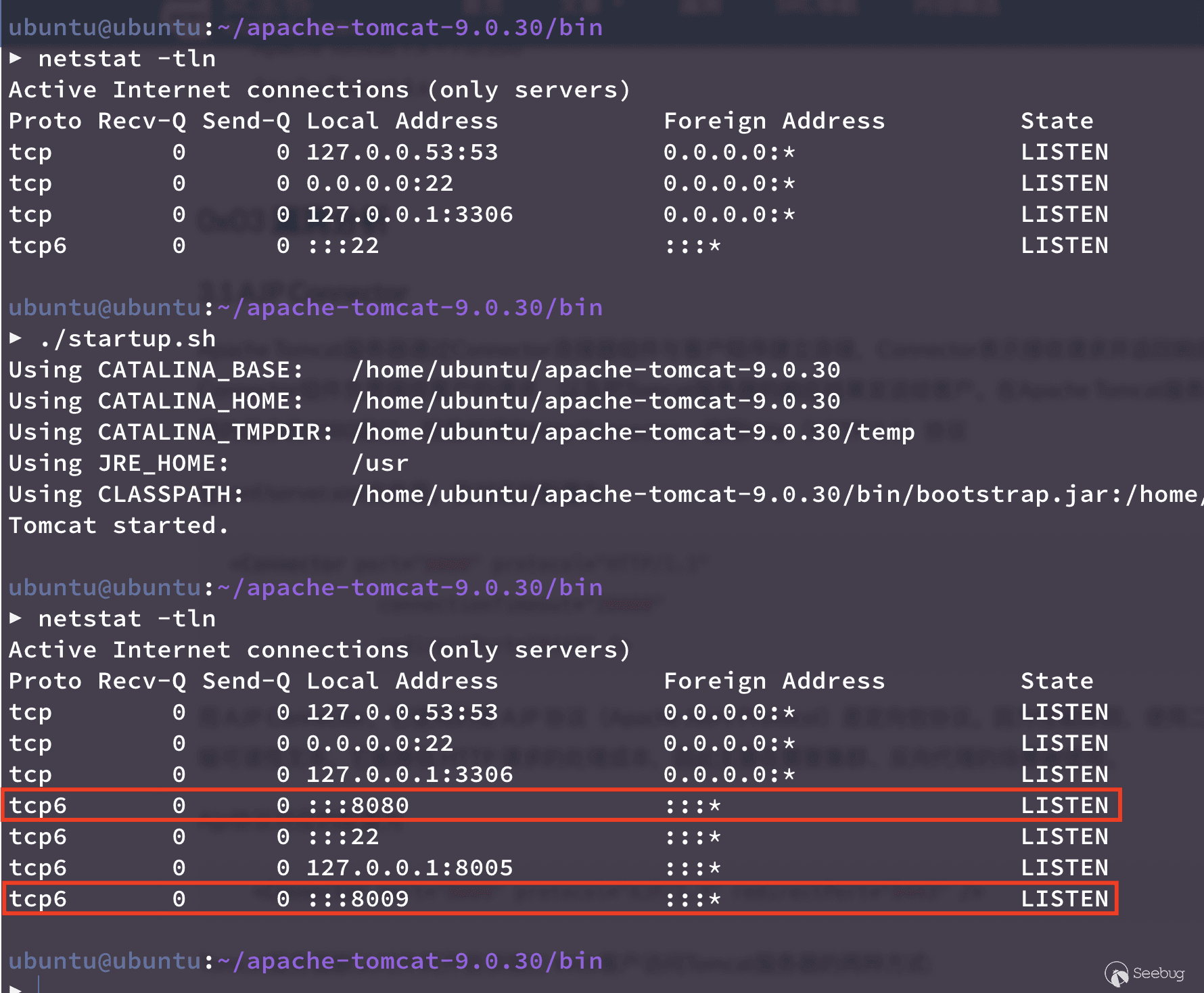This screenshot has width=1204, height=993.
Task: Select the ':::8009' local address entry
Action: point(358,899)
